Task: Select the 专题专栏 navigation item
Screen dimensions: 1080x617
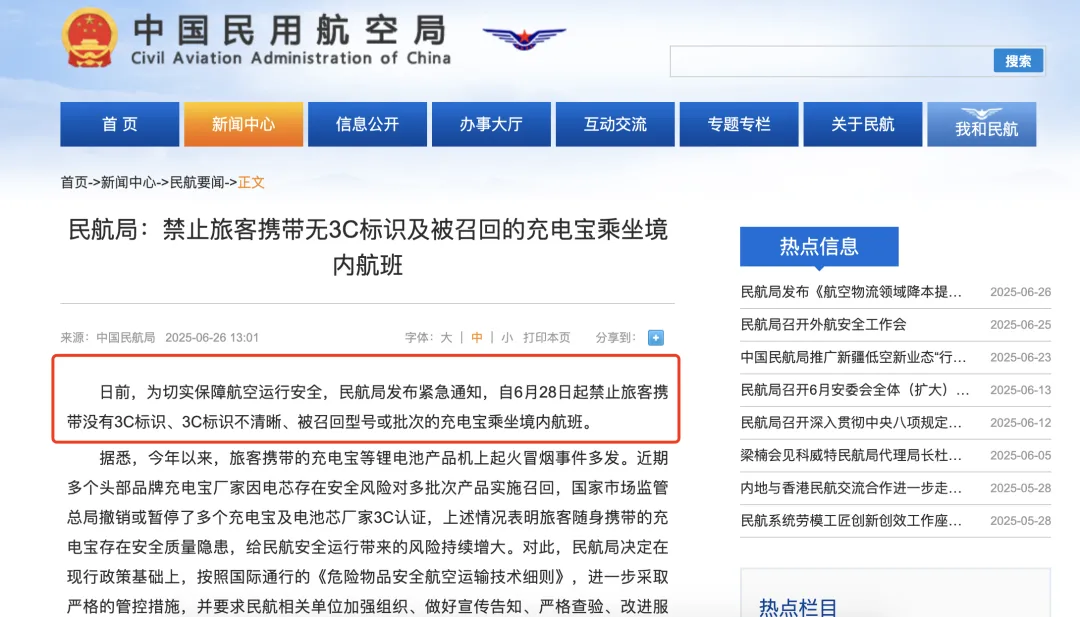Action: pos(739,124)
